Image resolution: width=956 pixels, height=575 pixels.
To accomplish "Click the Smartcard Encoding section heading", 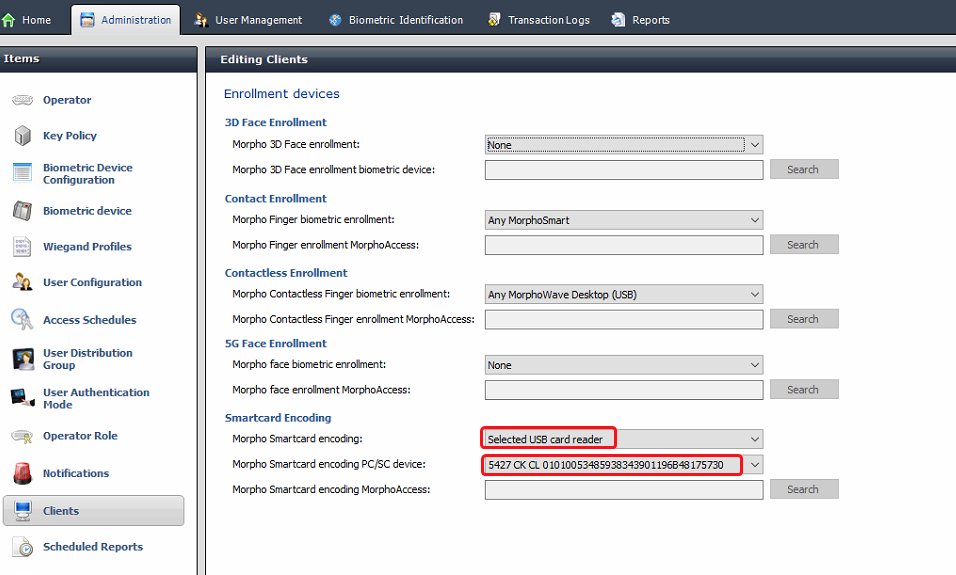I will [278, 418].
